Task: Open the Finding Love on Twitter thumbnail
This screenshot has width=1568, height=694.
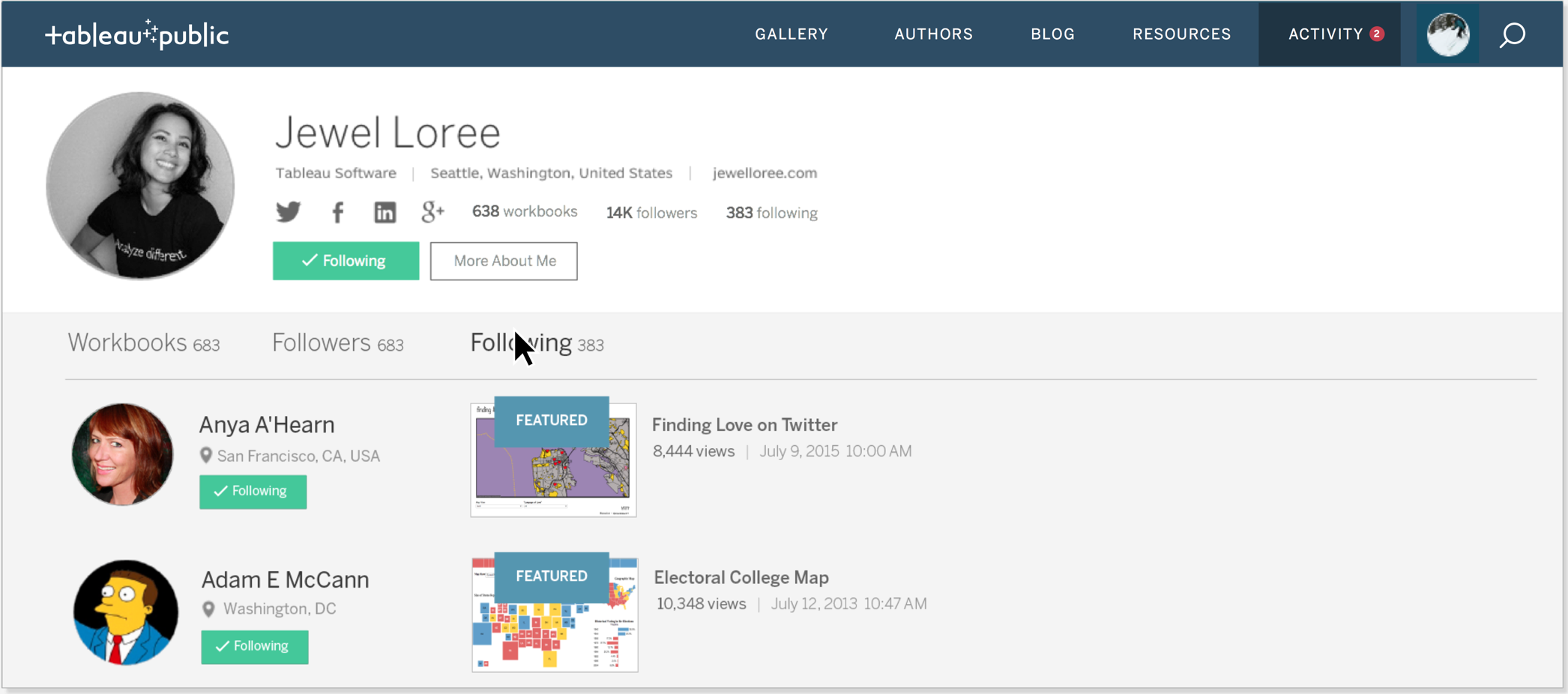Action: pos(553,459)
